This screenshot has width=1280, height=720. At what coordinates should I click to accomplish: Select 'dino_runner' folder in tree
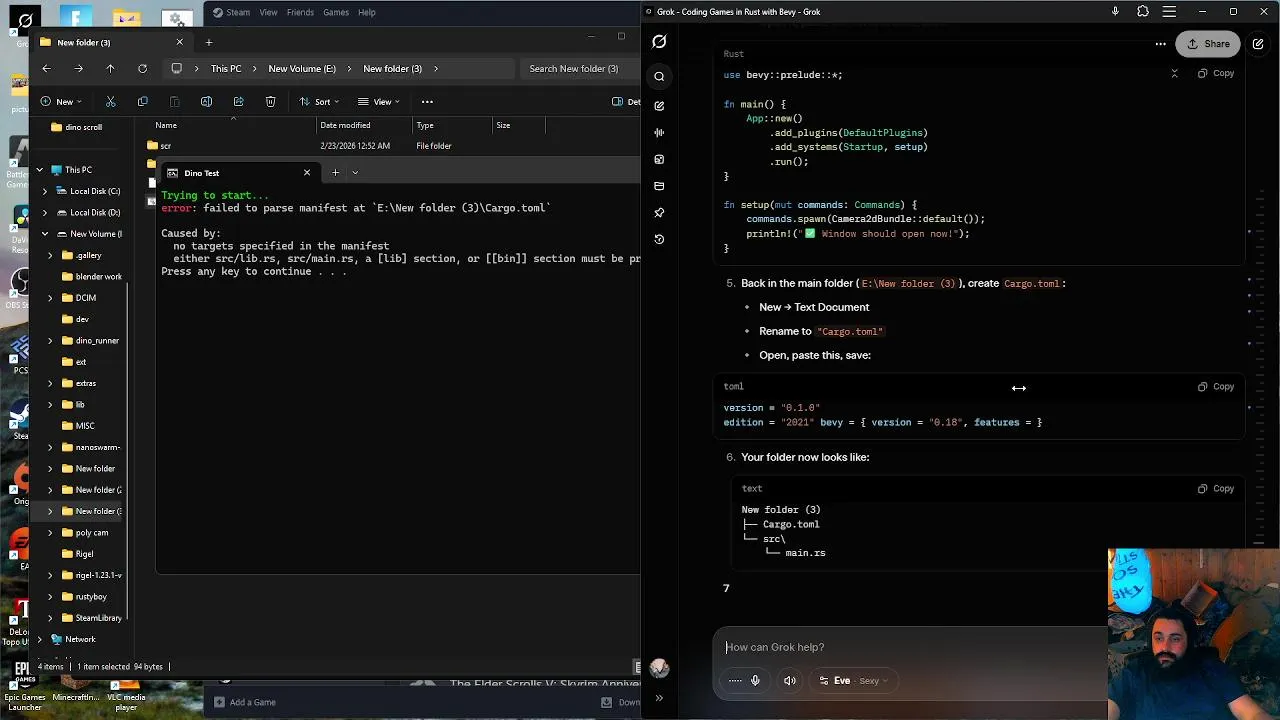pyautogui.click(x=97, y=341)
